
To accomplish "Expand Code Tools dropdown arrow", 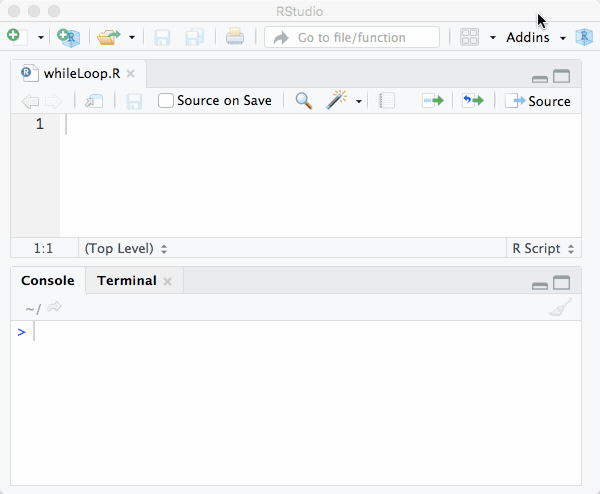I will [359, 101].
